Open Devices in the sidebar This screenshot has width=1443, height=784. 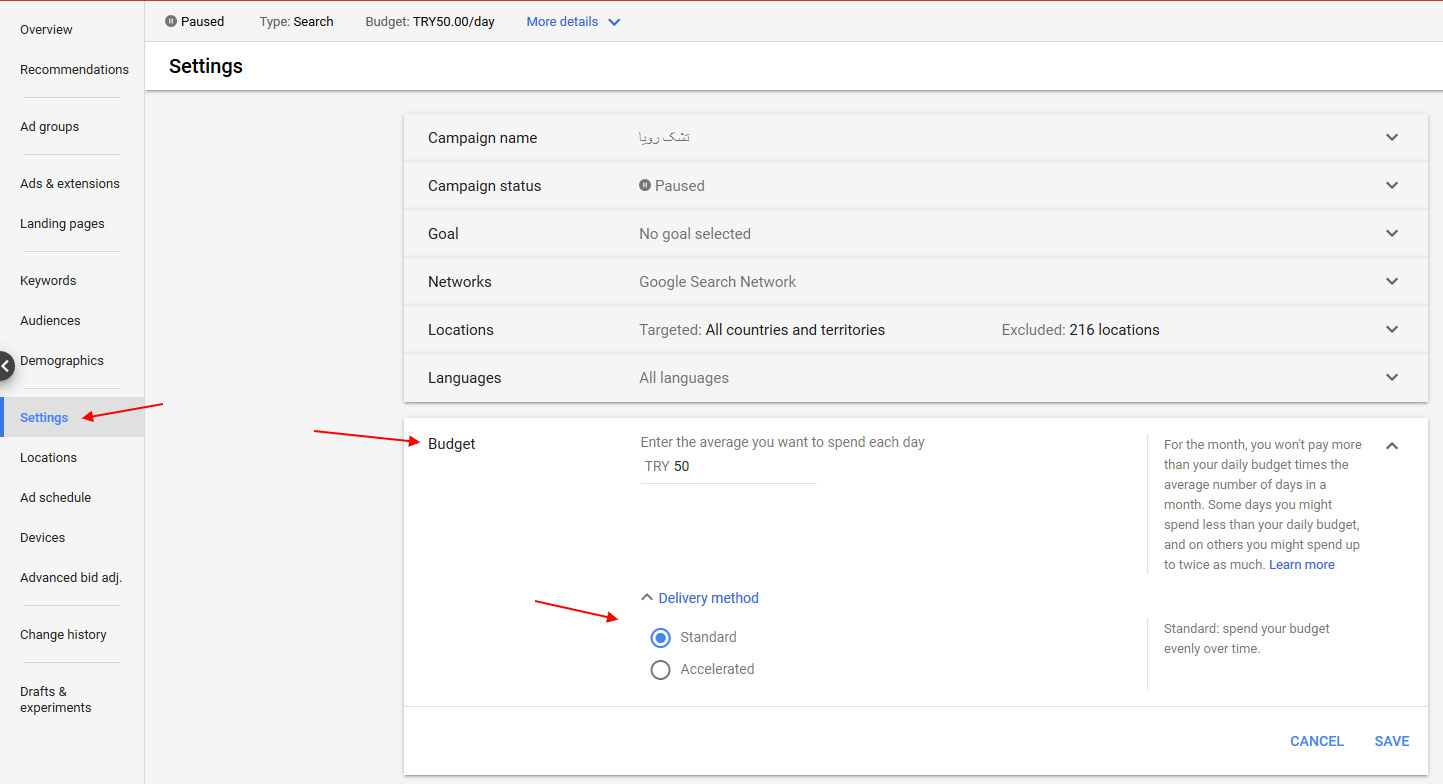click(42, 538)
